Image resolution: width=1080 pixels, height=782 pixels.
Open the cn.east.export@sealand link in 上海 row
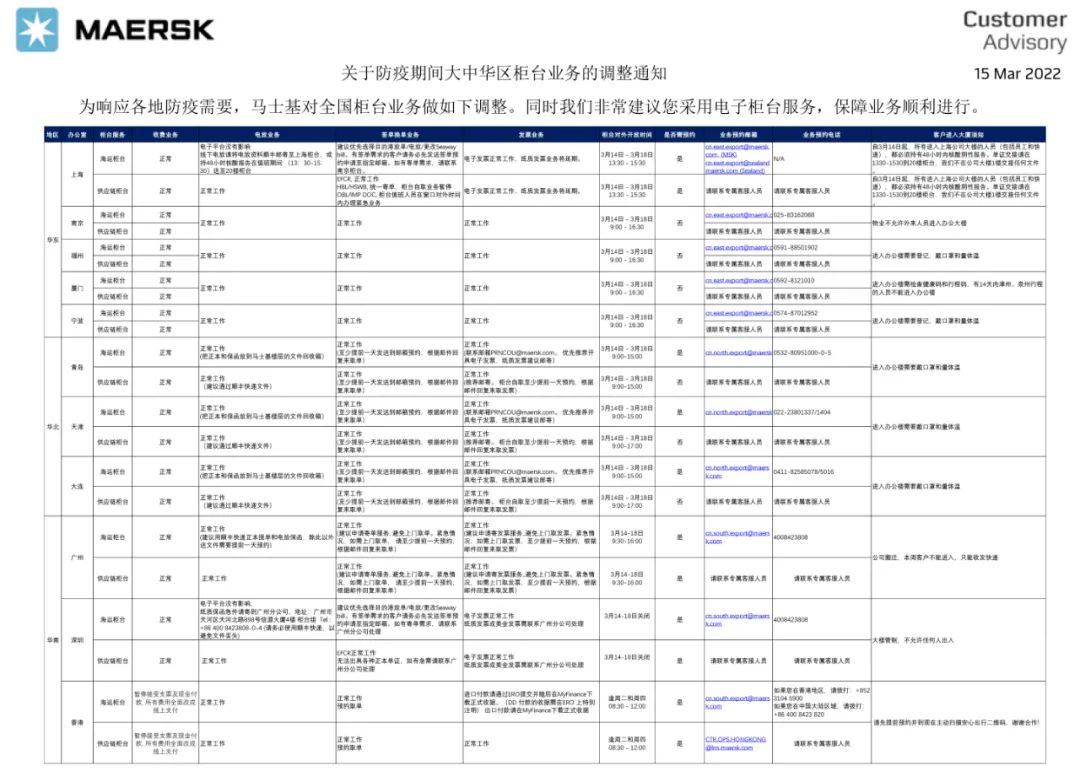coord(737,167)
